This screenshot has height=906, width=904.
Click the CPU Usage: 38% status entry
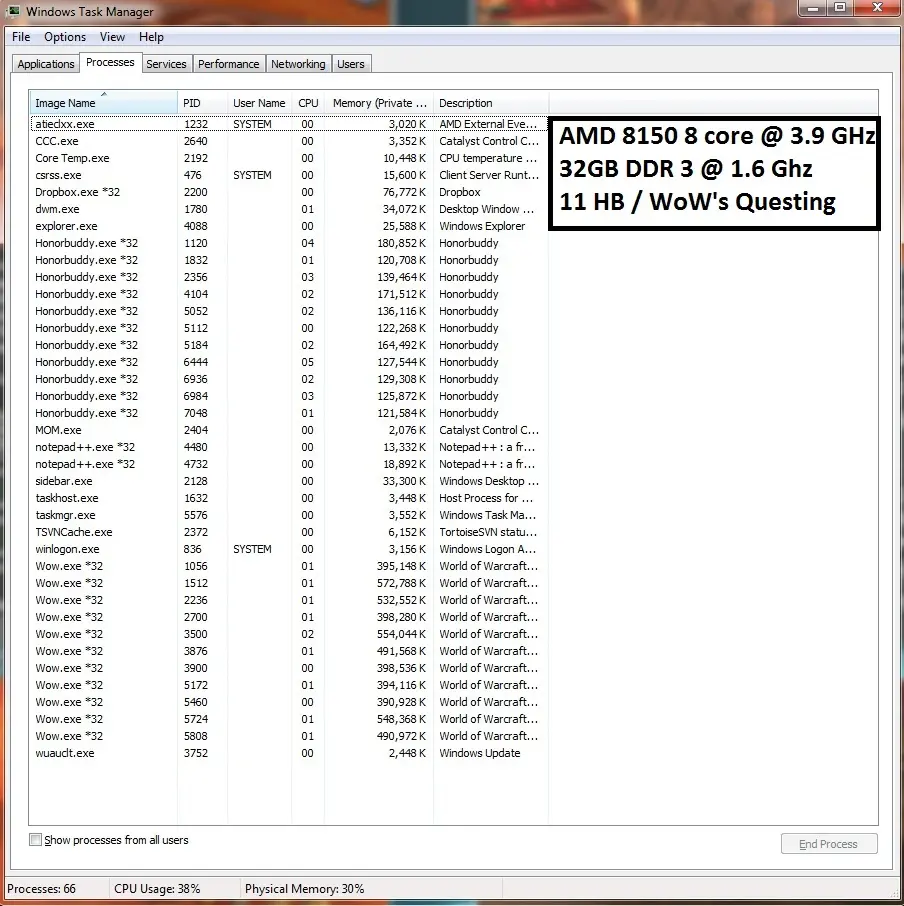point(157,889)
